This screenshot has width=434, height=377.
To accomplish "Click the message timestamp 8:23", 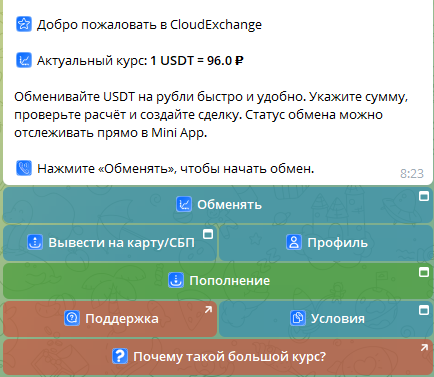I will pyautogui.click(x=412, y=174).
